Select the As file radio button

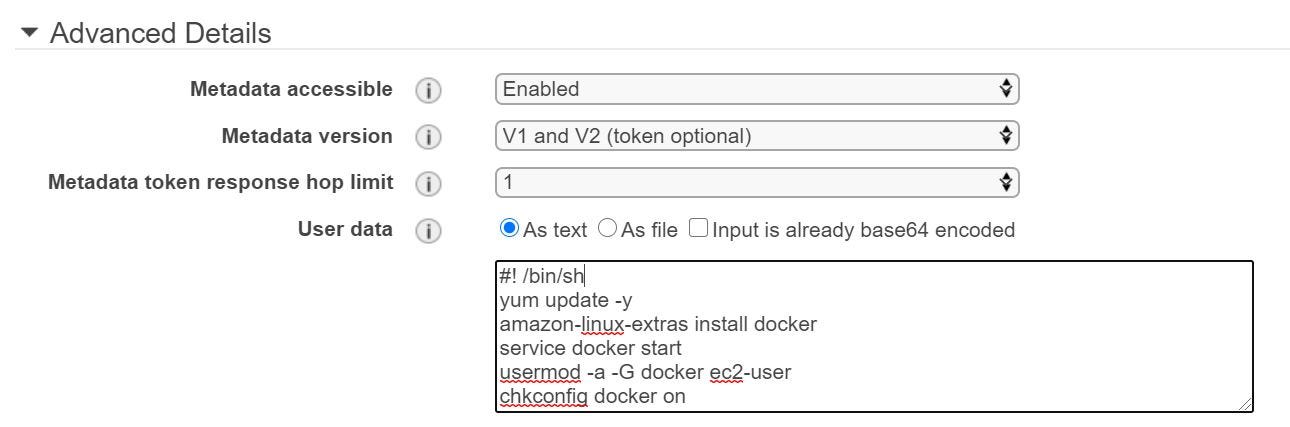(607, 229)
